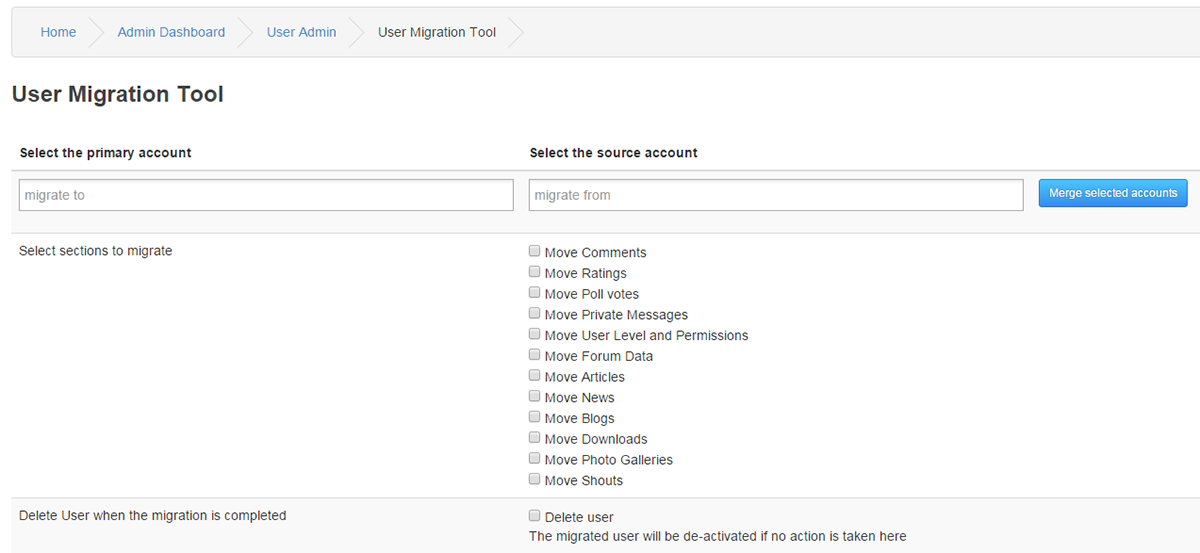Screen dimensions: 1200x553
Task: Enable Move Comments checkbox
Action: [535, 251]
